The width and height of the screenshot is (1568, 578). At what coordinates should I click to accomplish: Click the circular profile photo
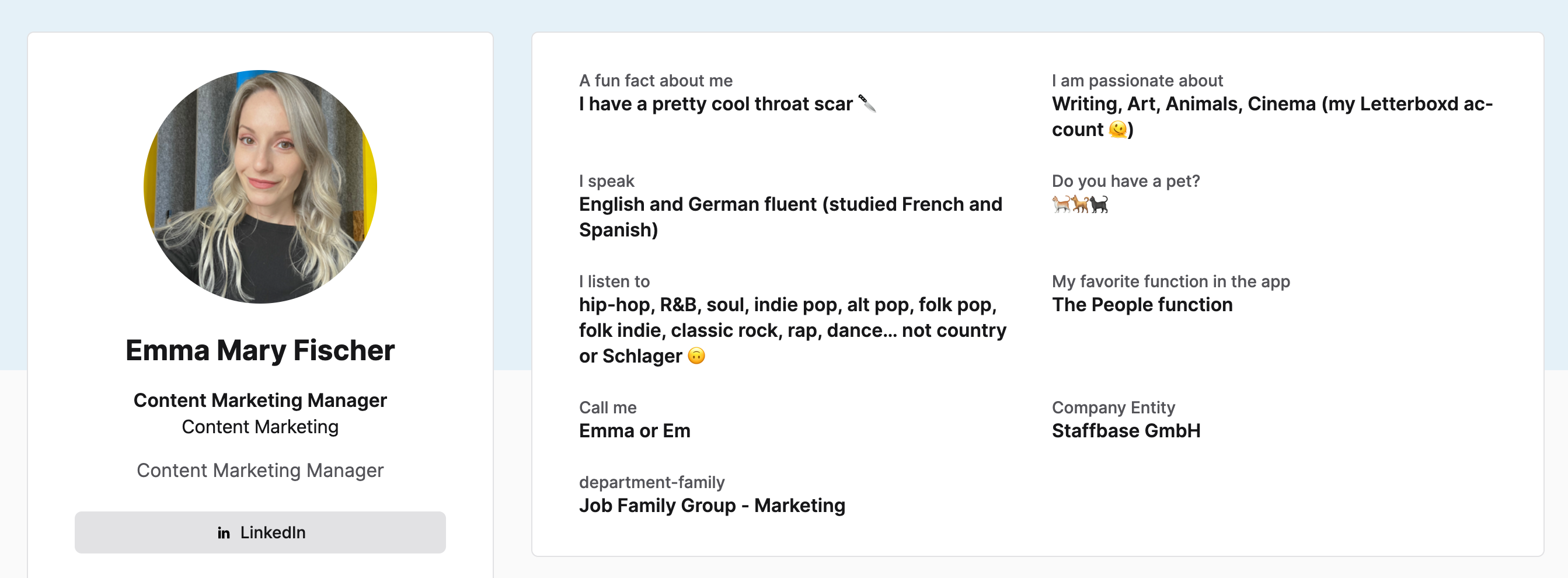260,186
